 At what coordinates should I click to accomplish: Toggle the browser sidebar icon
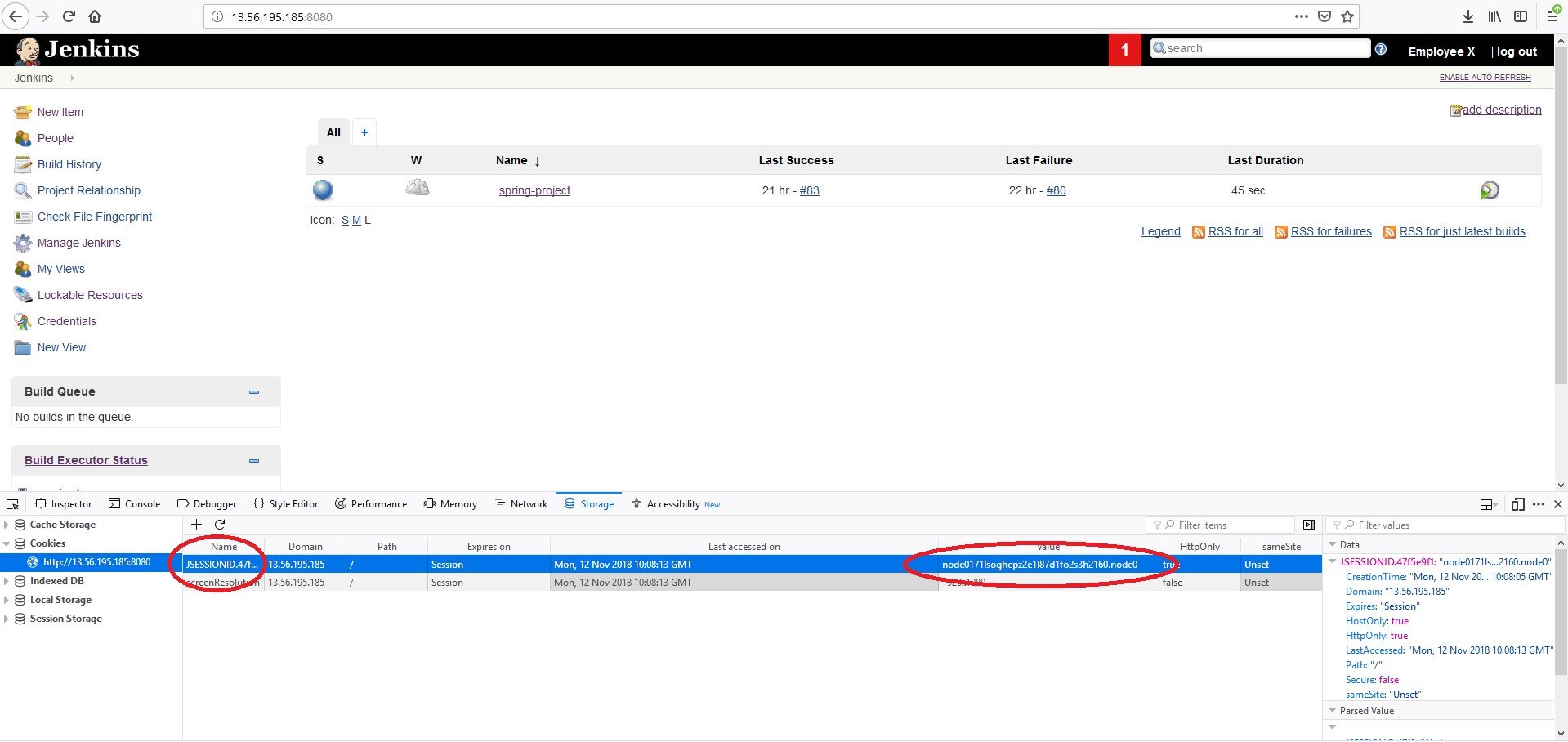click(x=1521, y=16)
